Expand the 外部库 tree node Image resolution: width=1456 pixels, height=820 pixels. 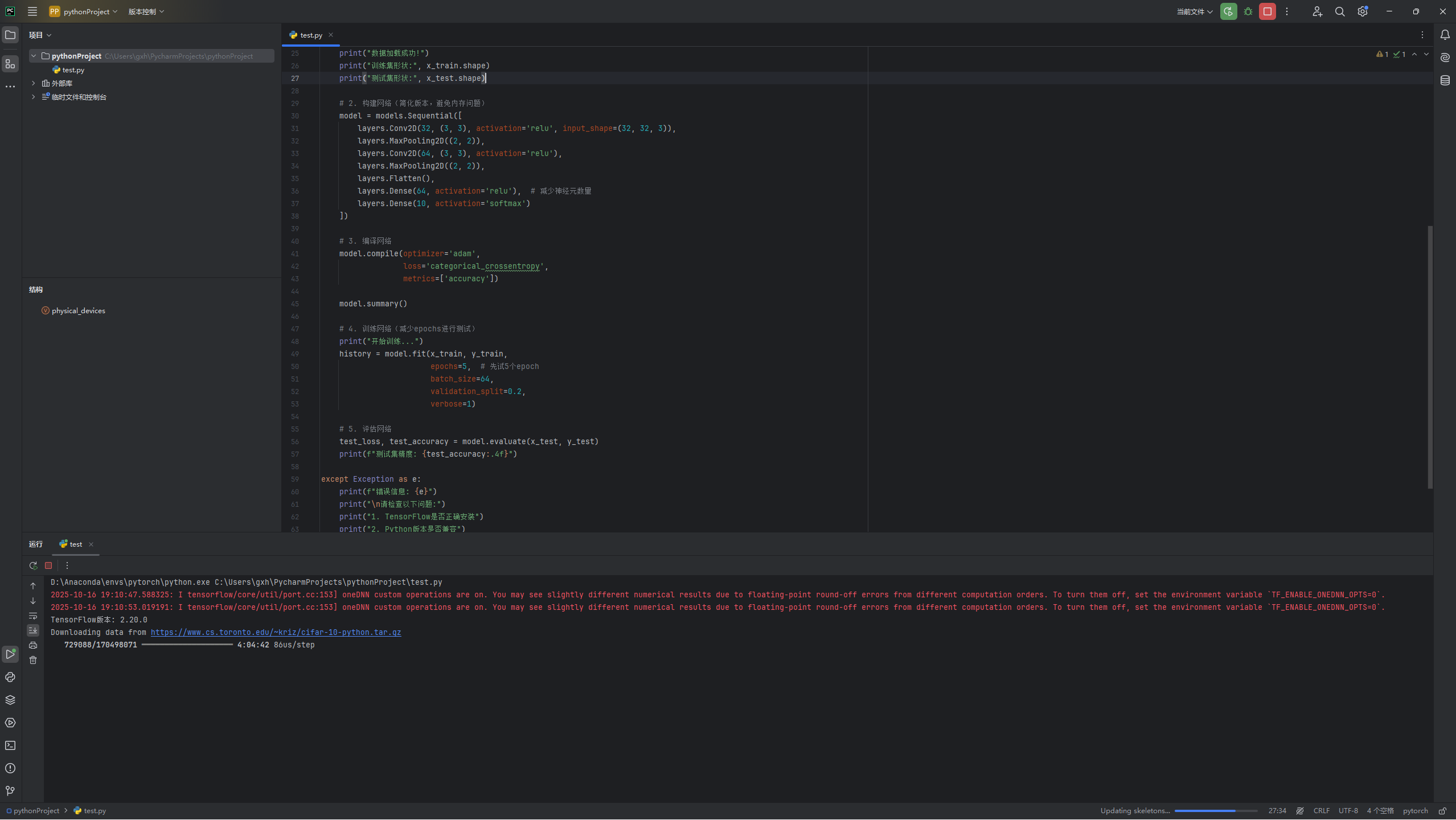tap(34, 83)
